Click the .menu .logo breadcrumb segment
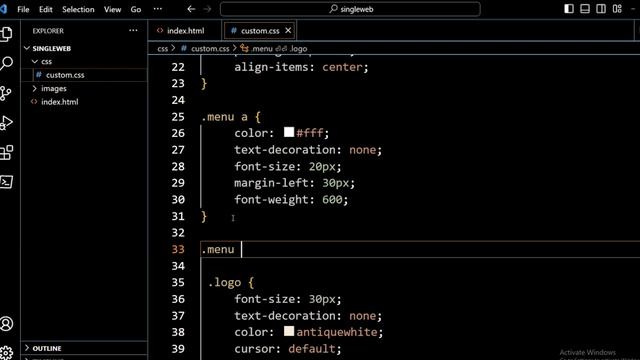 click(273, 48)
